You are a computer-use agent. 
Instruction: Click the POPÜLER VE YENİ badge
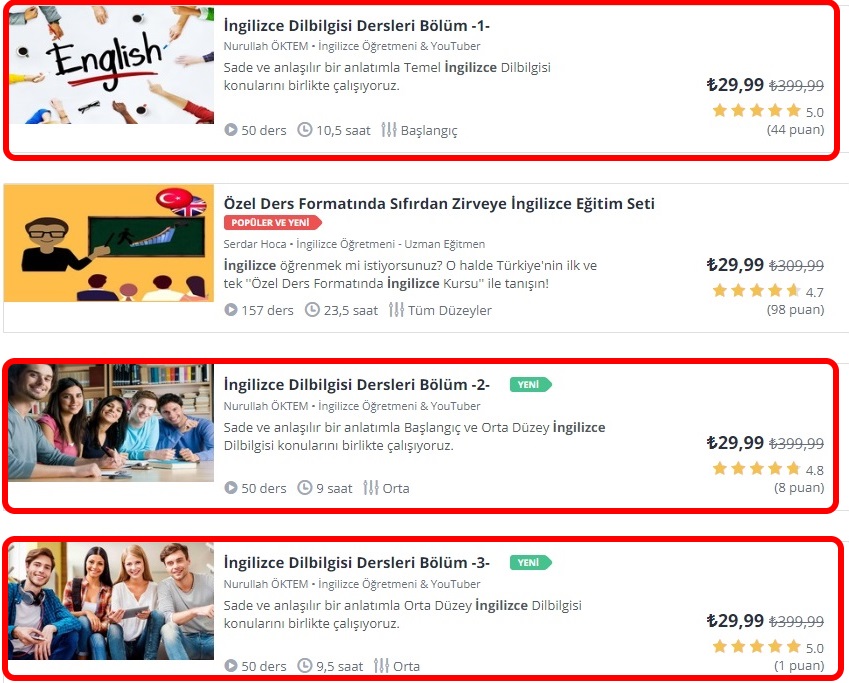tap(273, 223)
